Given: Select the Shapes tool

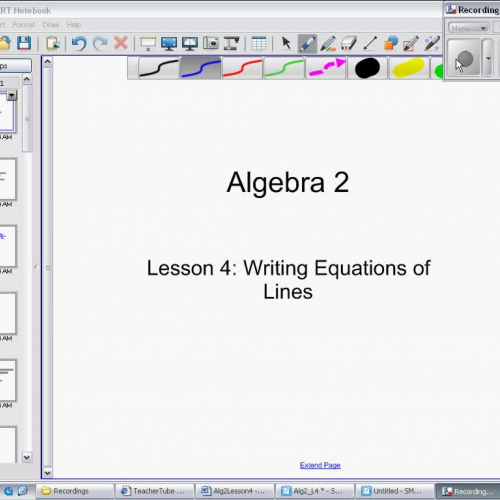Looking at the screenshot, I should pyautogui.click(x=391, y=43).
